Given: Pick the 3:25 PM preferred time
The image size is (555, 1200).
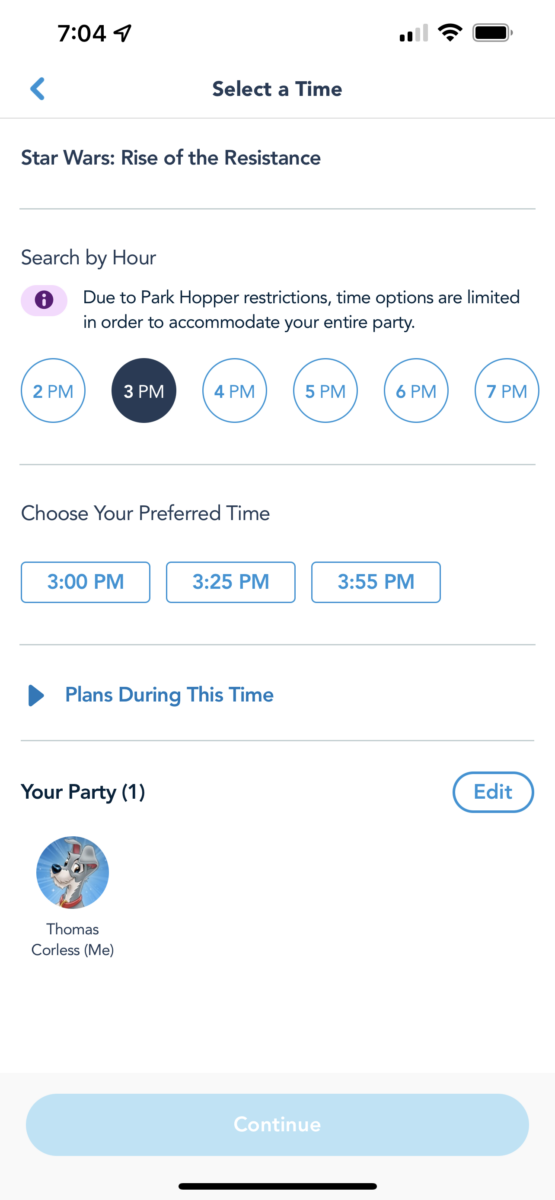Looking at the screenshot, I should point(231,582).
